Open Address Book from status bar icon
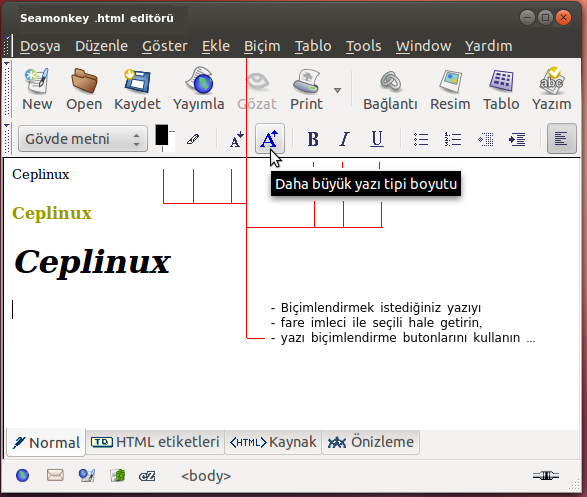Viewport: 587px width, 497px height. tap(118, 476)
